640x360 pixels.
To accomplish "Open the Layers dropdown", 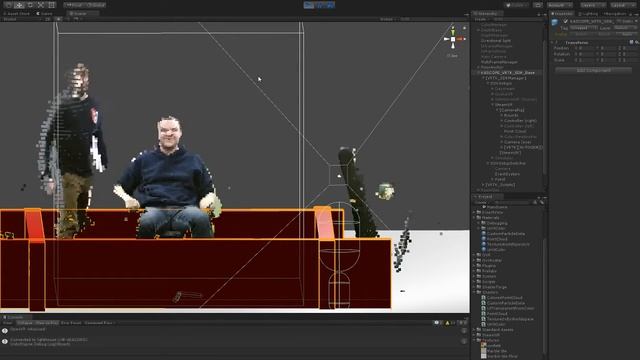I will tap(592, 5).
